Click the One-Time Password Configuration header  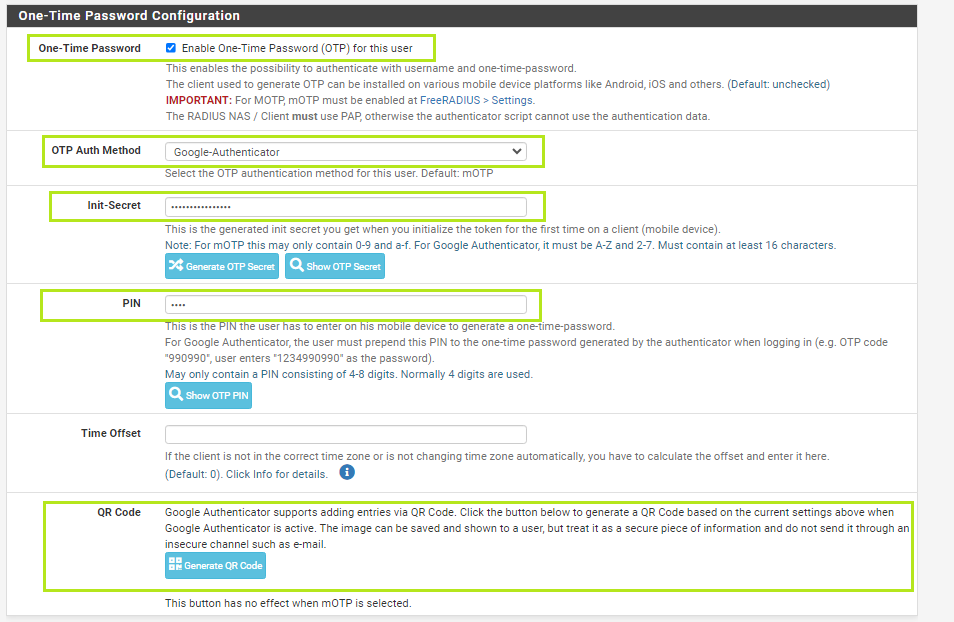point(129,16)
